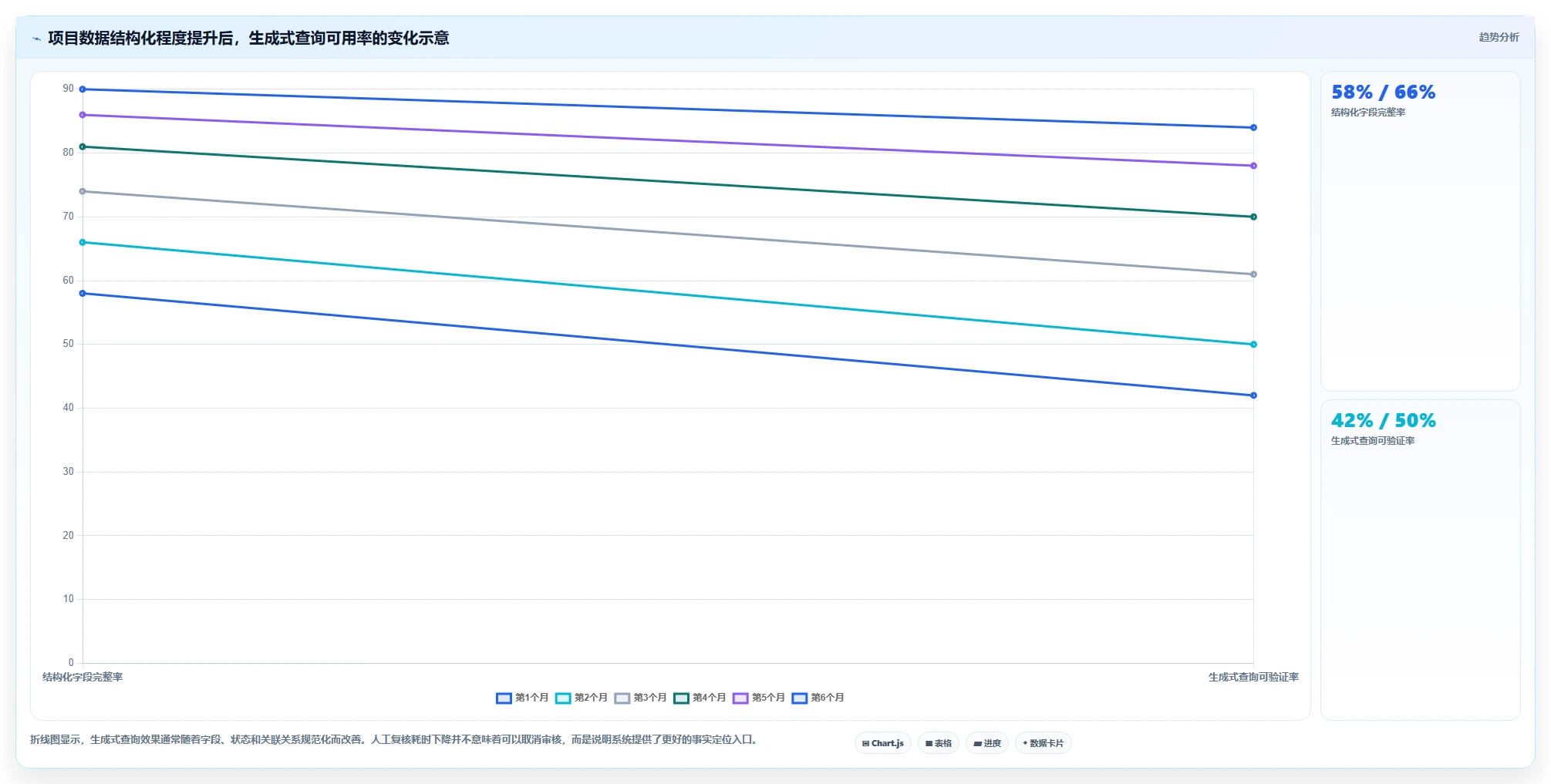Click the description text starting 折线图显示
Image resolution: width=1551 pixels, height=784 pixels.
point(394,739)
